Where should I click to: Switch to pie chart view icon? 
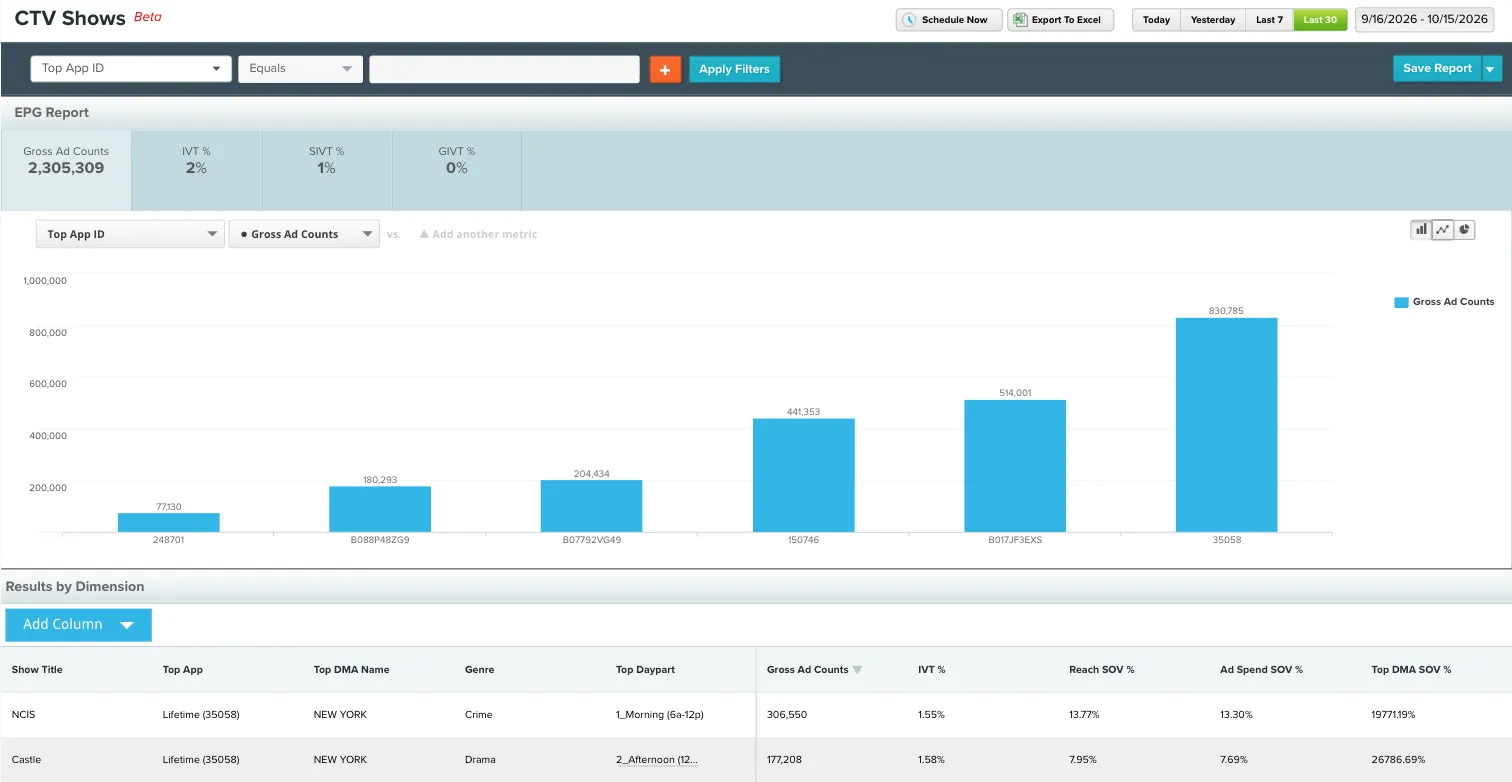[x=1464, y=230]
